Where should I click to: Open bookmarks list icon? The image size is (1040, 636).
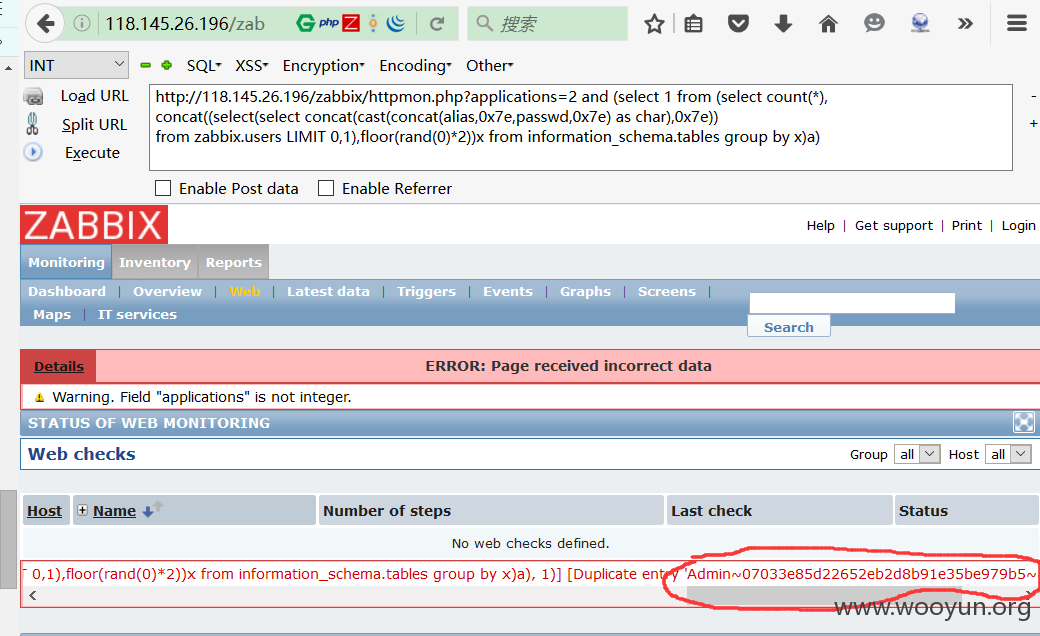pyautogui.click(x=693, y=24)
